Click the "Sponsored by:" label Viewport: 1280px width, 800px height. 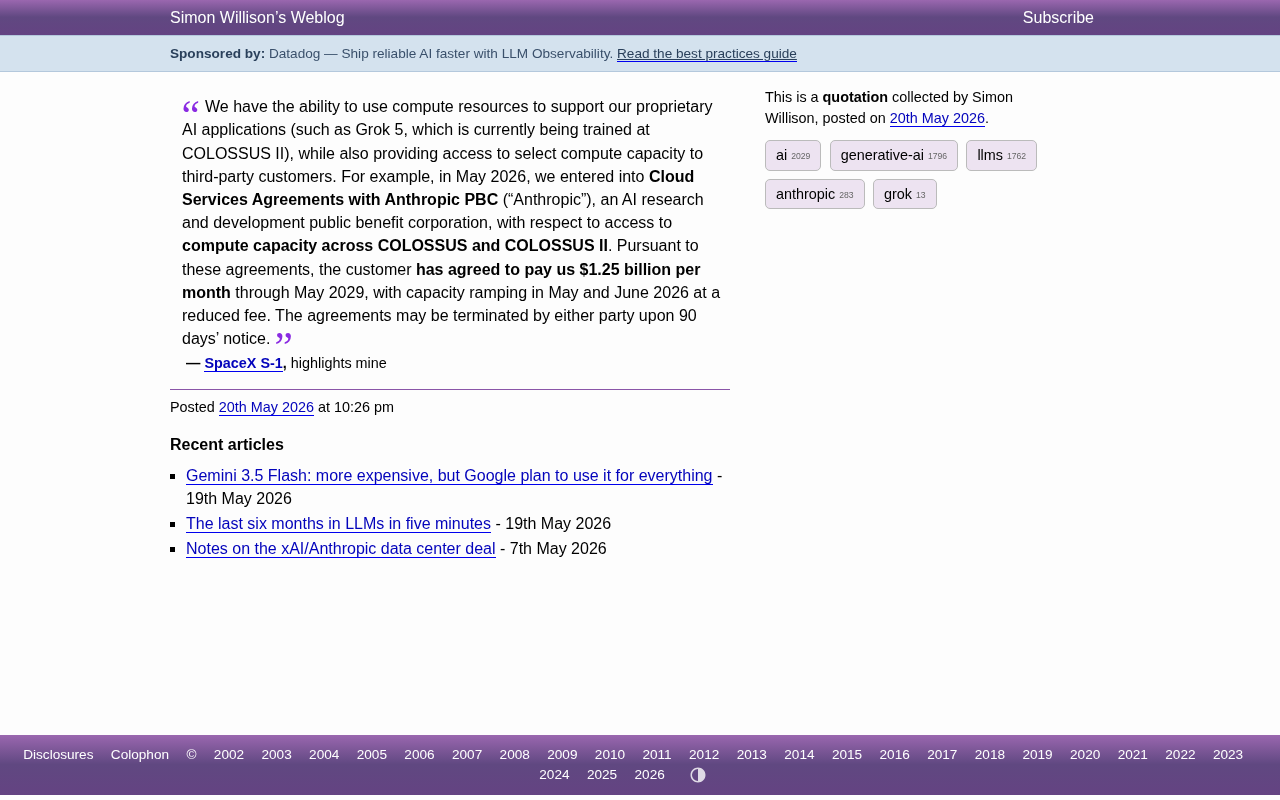(218, 54)
